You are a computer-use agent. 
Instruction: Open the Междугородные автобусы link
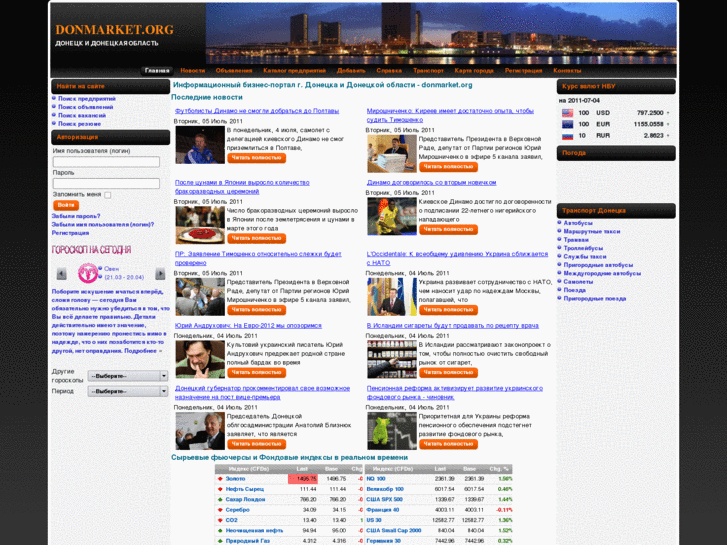pyautogui.click(x=602, y=273)
